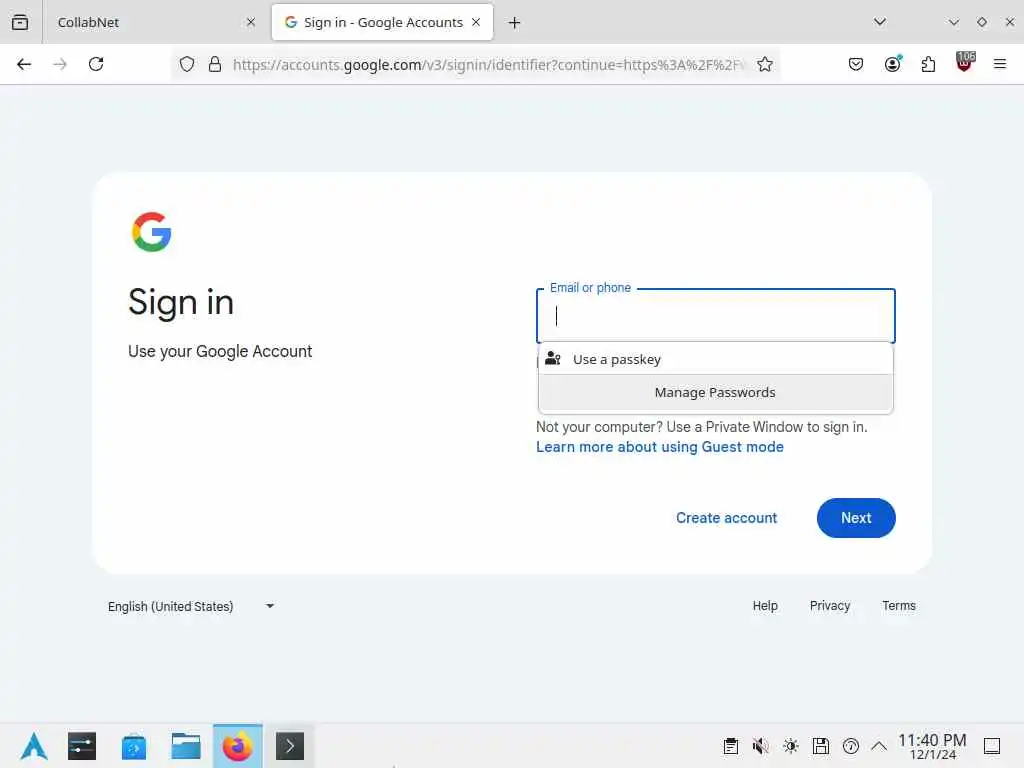1024x768 pixels.
Task: Select the Use a passkey option
Action: point(715,359)
